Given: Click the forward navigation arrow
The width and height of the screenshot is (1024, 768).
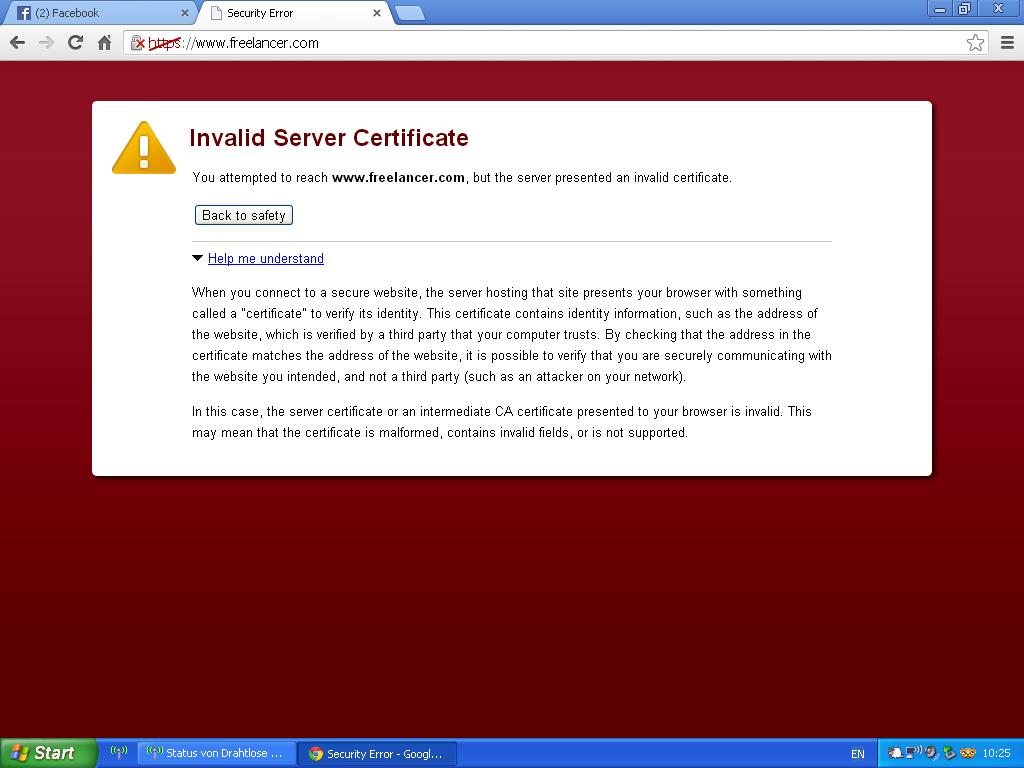Looking at the screenshot, I should (x=46, y=43).
